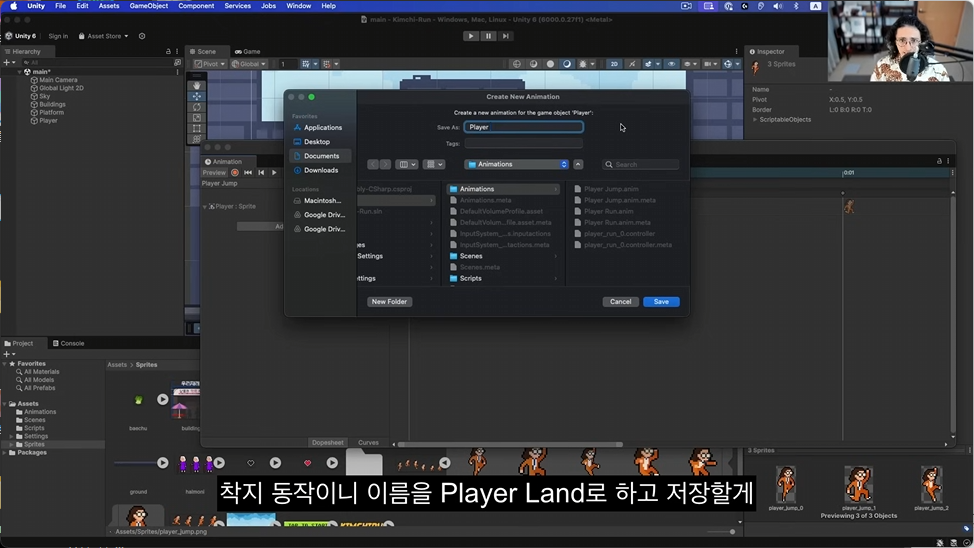Click the Animation timeline horizontal scrollbar
The width and height of the screenshot is (974, 548).
point(509,444)
